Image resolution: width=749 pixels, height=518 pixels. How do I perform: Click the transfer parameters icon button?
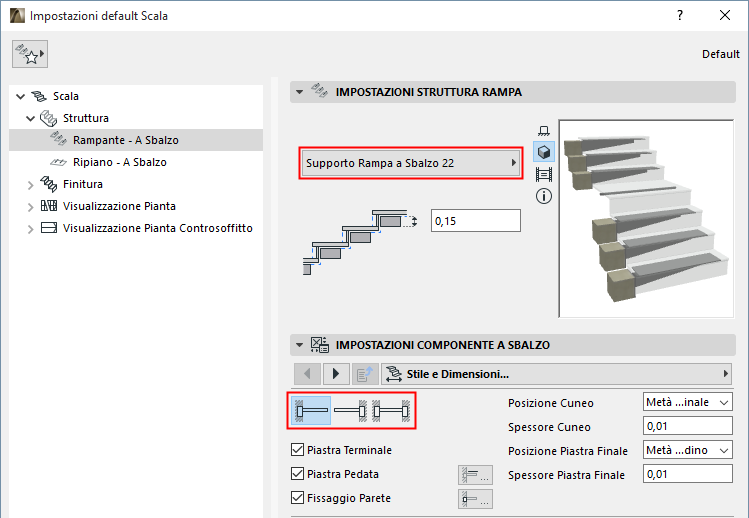pyautogui.click(x=365, y=374)
